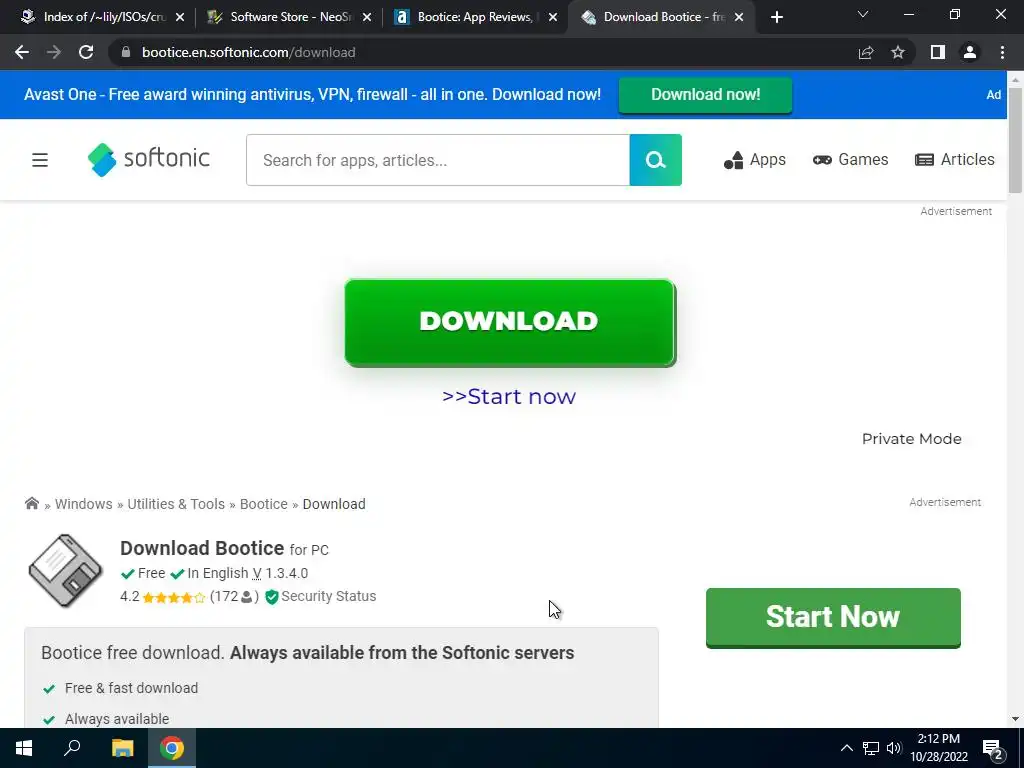Image resolution: width=1024 pixels, height=768 pixels.
Task: Click the Bootice floppy disk icon
Action: tap(65, 571)
